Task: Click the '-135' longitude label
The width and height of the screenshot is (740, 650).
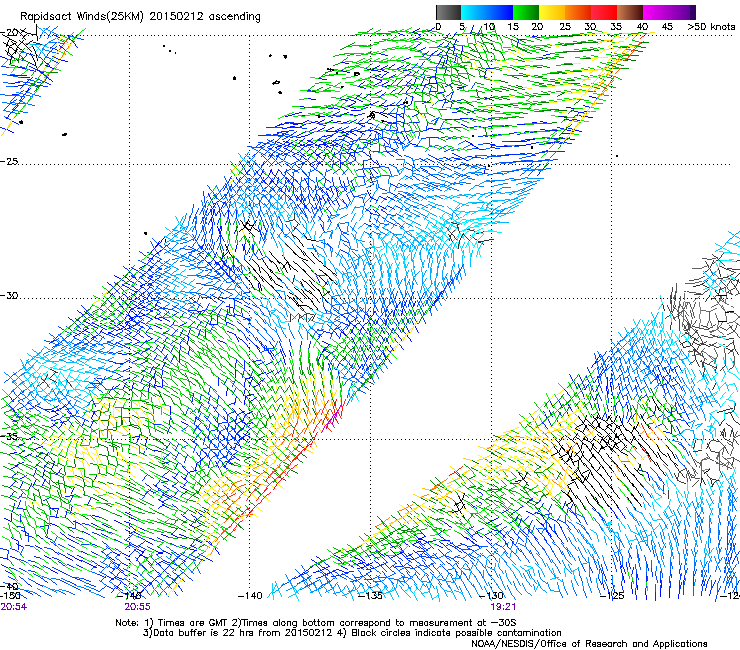Action: click(370, 596)
